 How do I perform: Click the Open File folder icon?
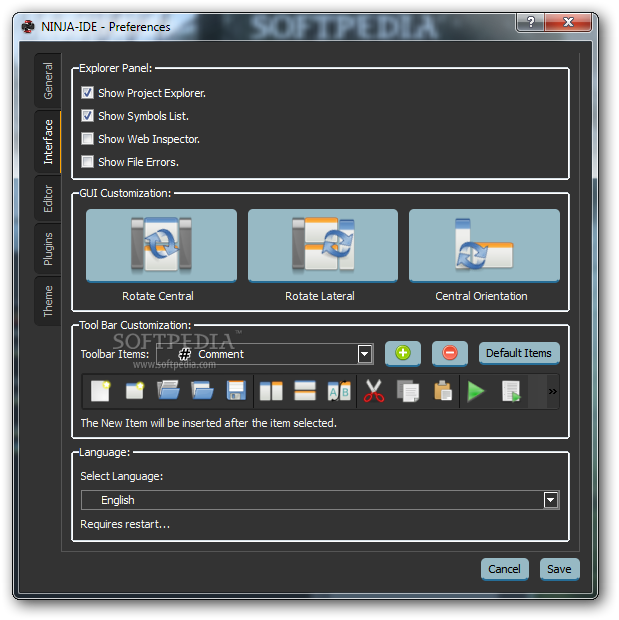tap(168, 390)
